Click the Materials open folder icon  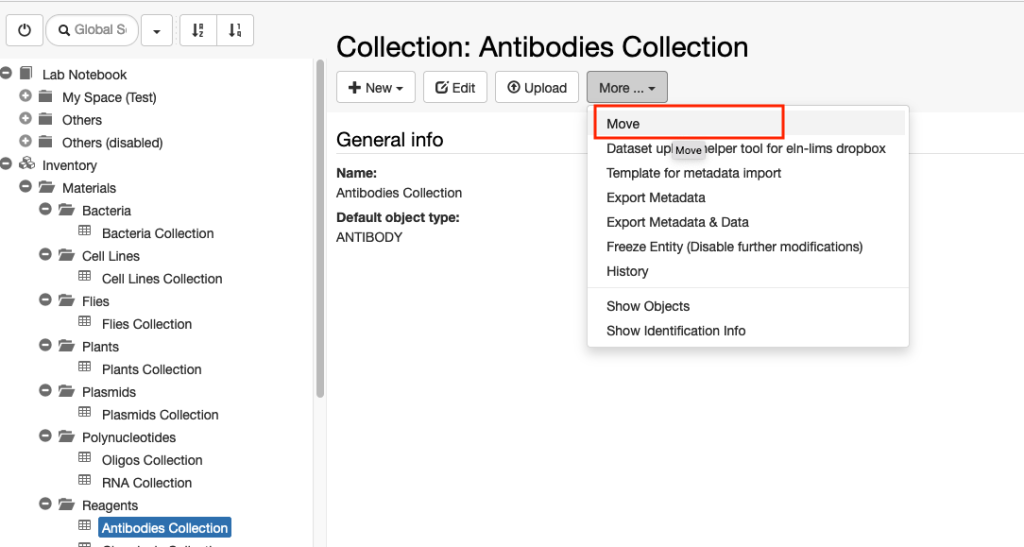(x=46, y=187)
